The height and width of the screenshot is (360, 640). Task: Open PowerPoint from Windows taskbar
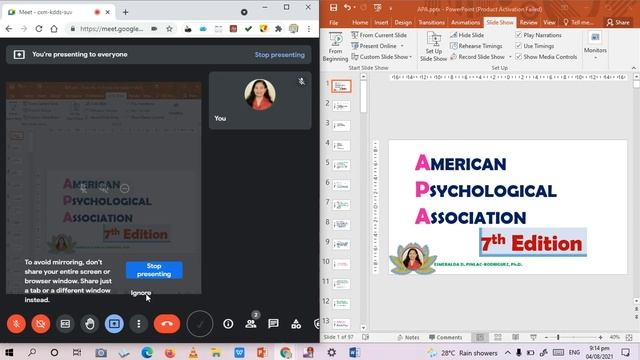[262, 352]
